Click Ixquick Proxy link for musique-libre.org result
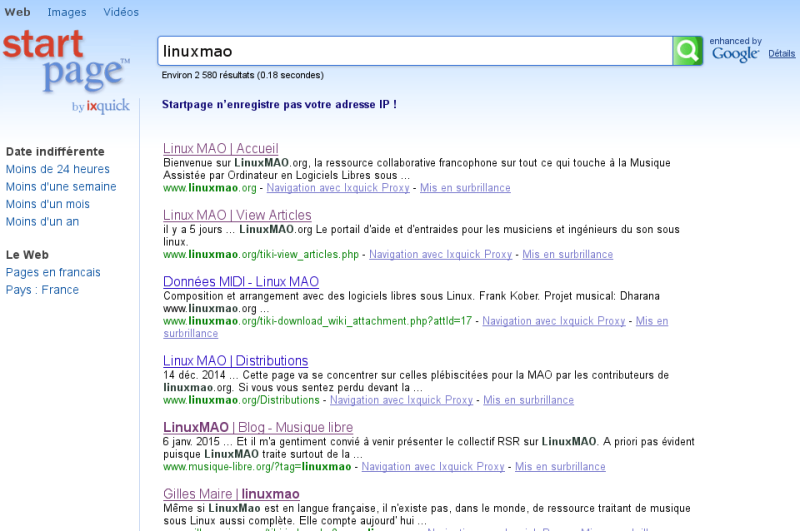This screenshot has height=531, width=800. click(433, 466)
